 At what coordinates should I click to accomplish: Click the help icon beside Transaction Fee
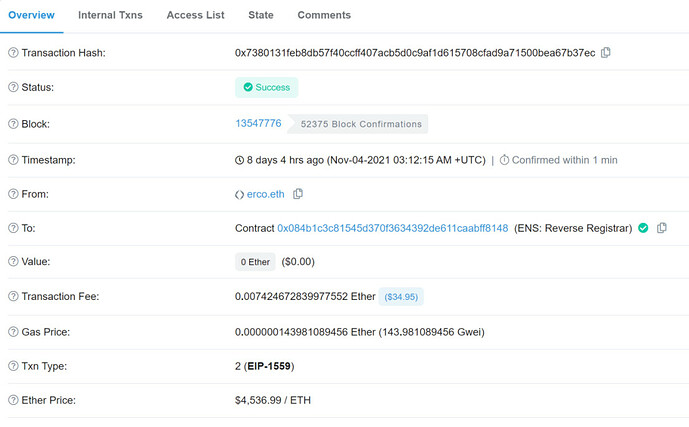point(13,296)
